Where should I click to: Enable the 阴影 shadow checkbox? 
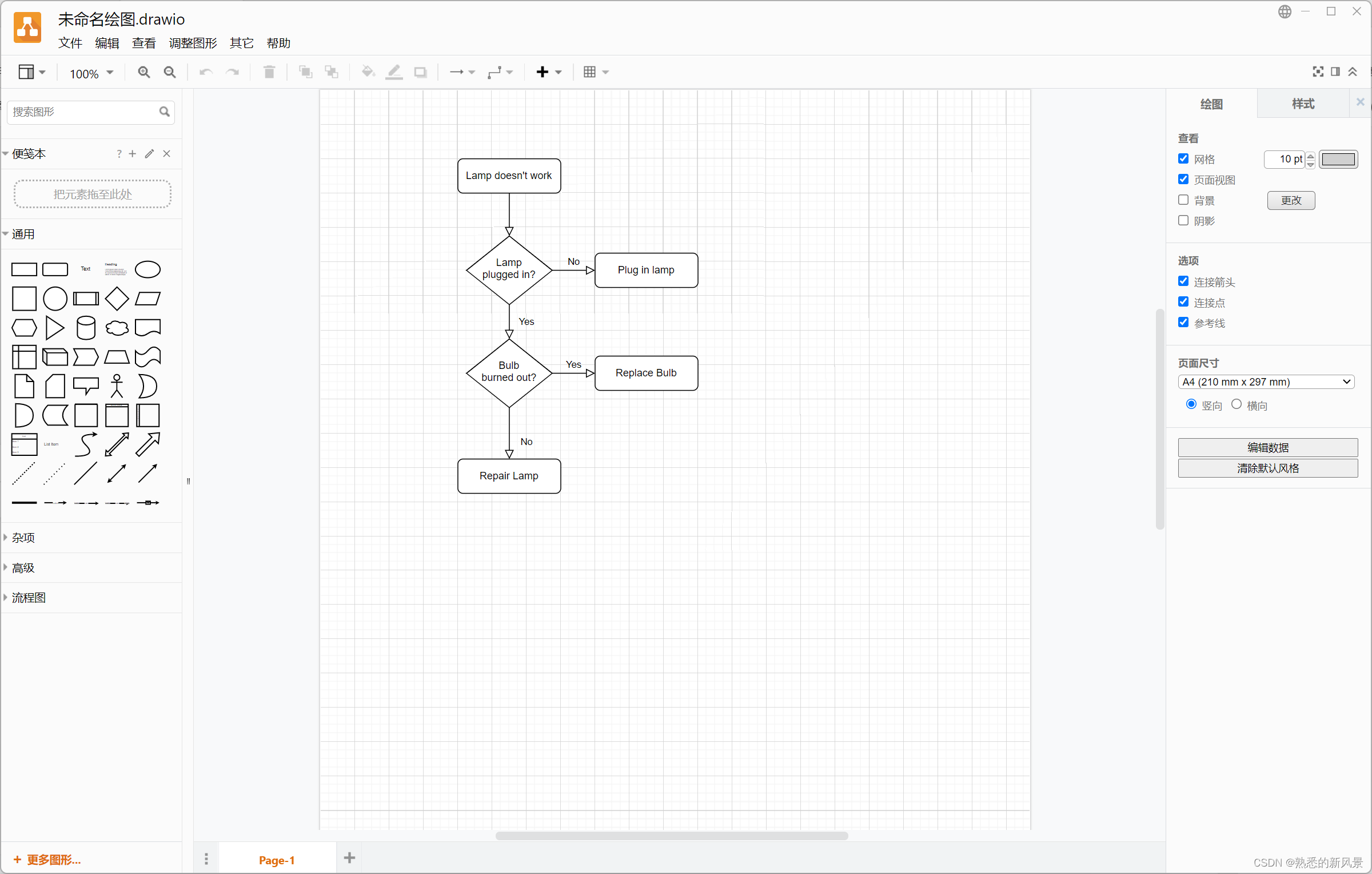1183,220
